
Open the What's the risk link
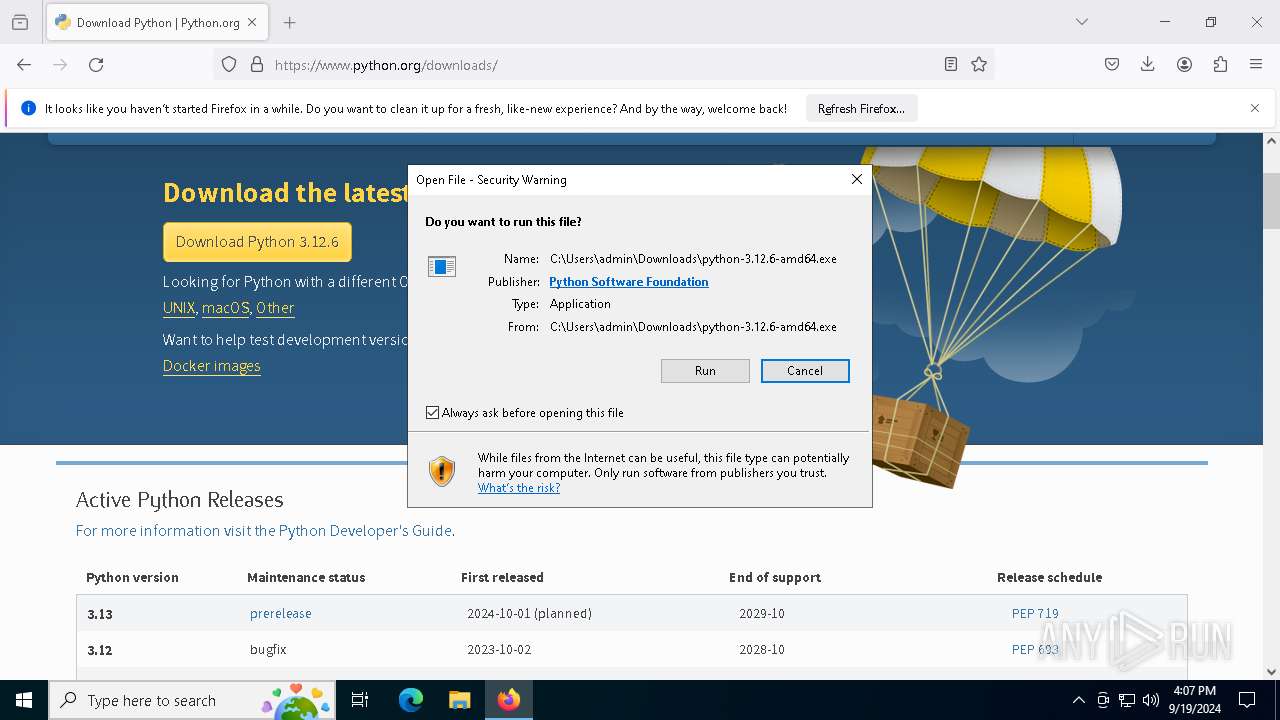519,488
